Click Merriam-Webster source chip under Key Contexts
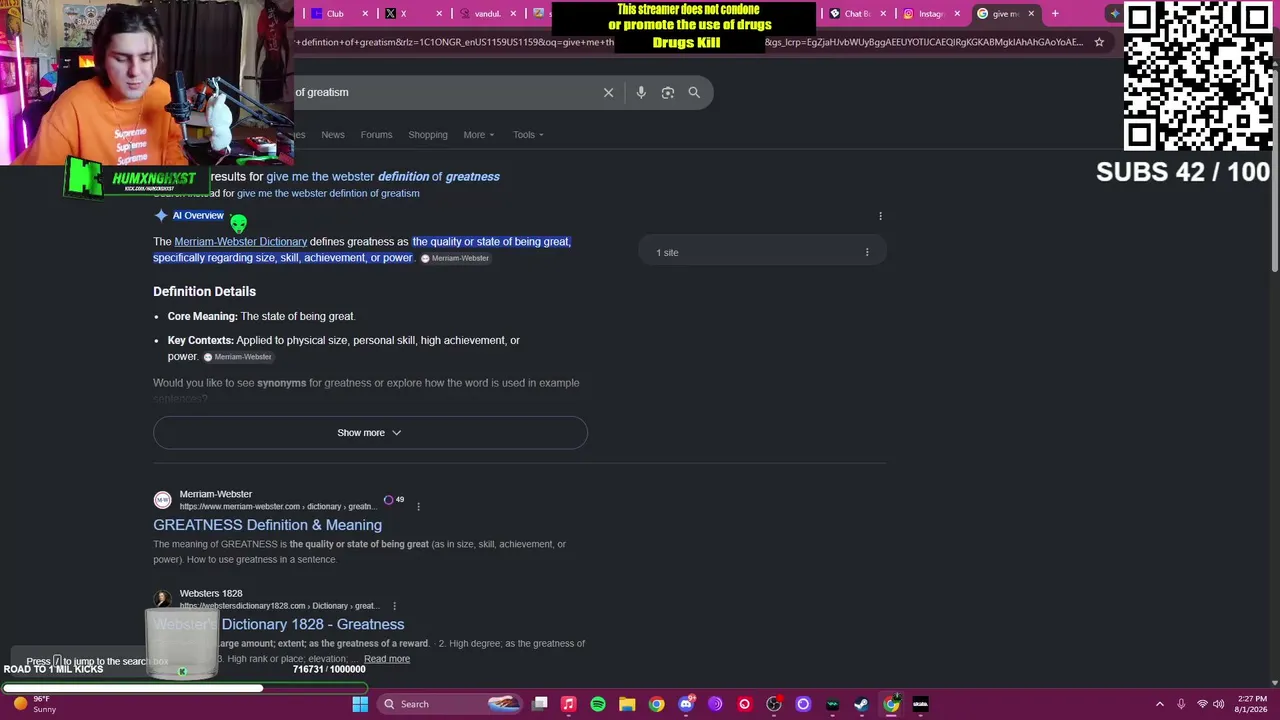 pyautogui.click(x=237, y=357)
